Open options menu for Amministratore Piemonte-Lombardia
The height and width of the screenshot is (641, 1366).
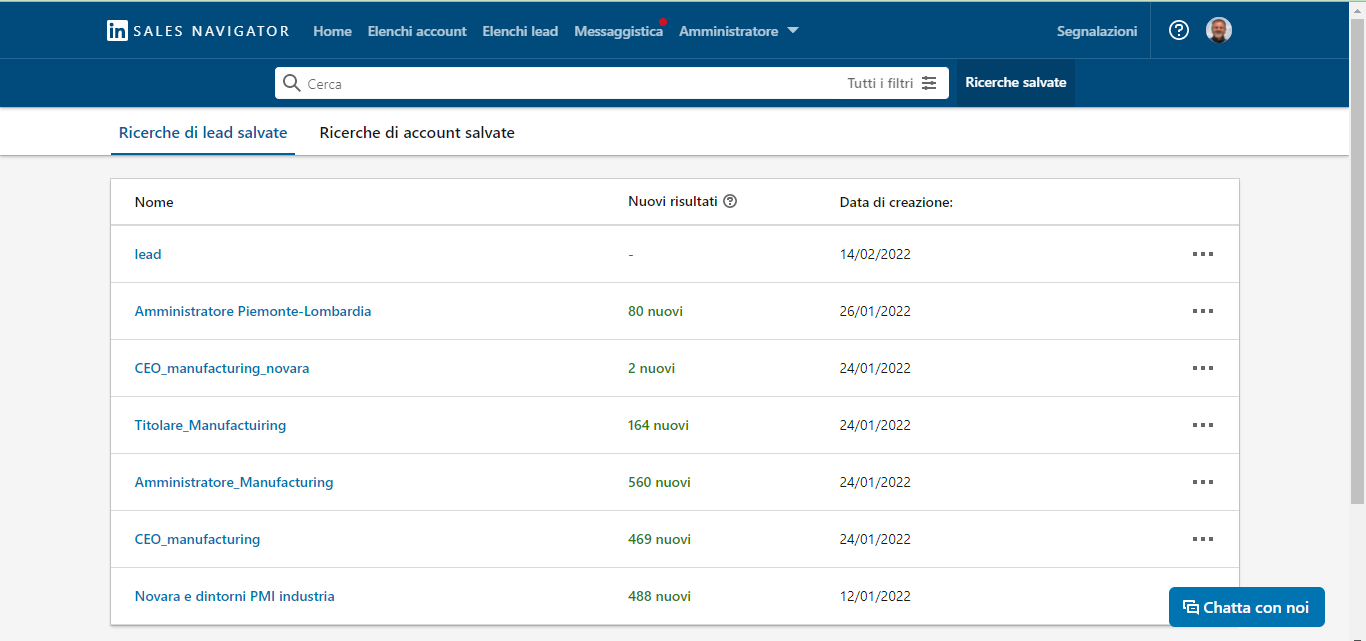(1202, 311)
